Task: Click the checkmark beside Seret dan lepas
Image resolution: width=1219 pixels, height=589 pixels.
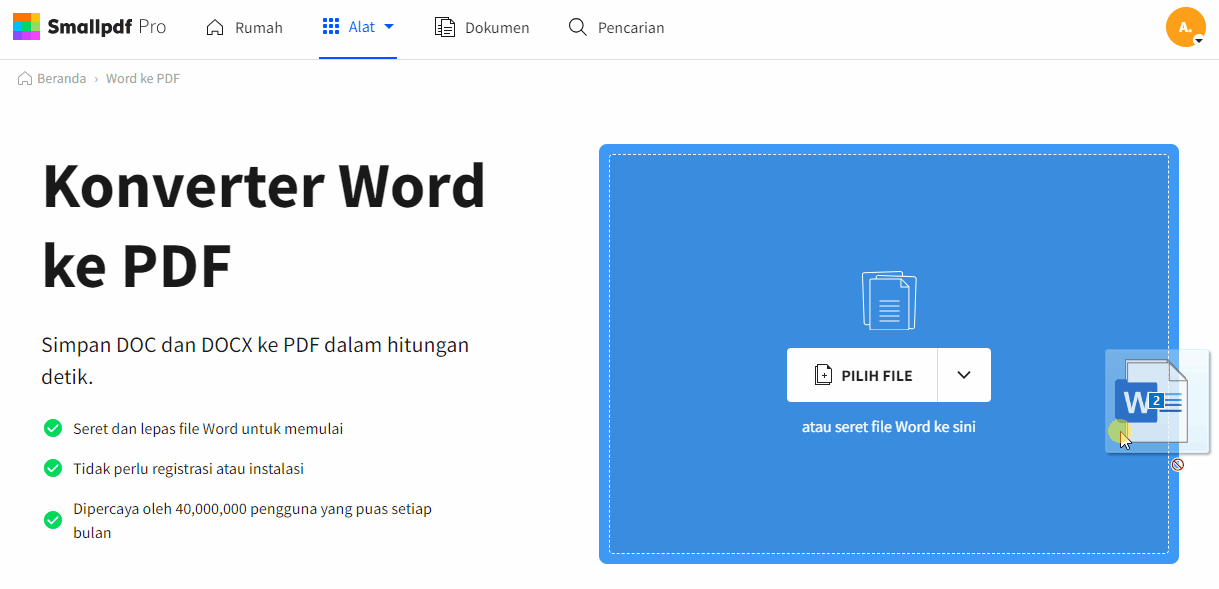Action: [x=53, y=428]
